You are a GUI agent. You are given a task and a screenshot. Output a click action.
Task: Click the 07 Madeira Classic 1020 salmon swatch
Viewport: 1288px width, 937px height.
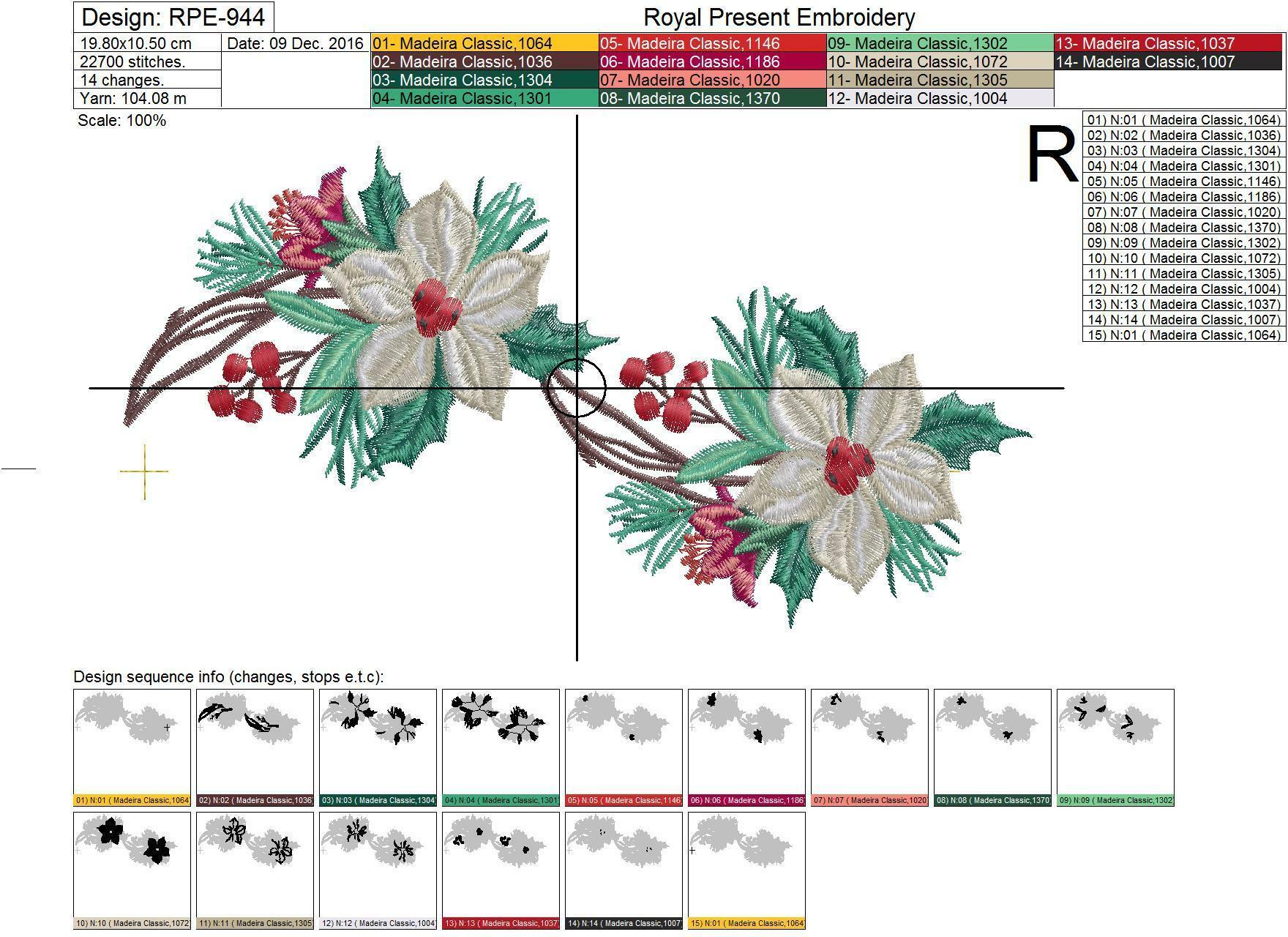(712, 80)
